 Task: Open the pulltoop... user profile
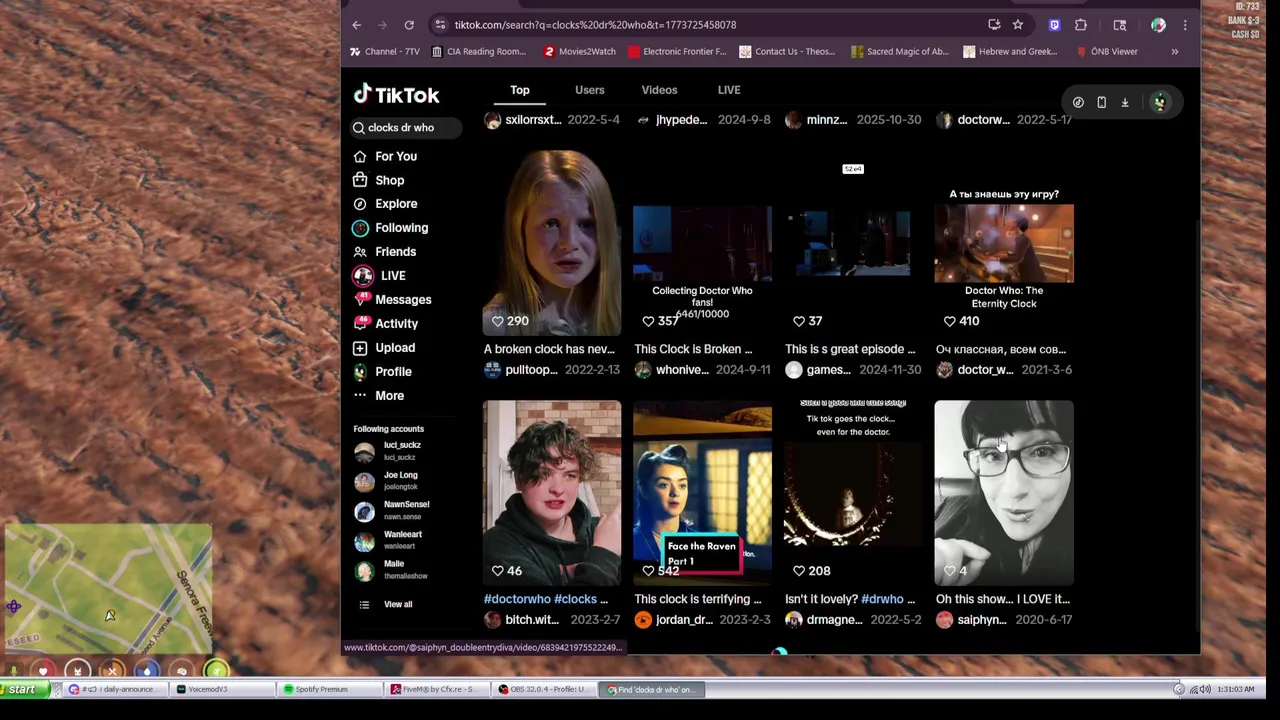coord(531,370)
